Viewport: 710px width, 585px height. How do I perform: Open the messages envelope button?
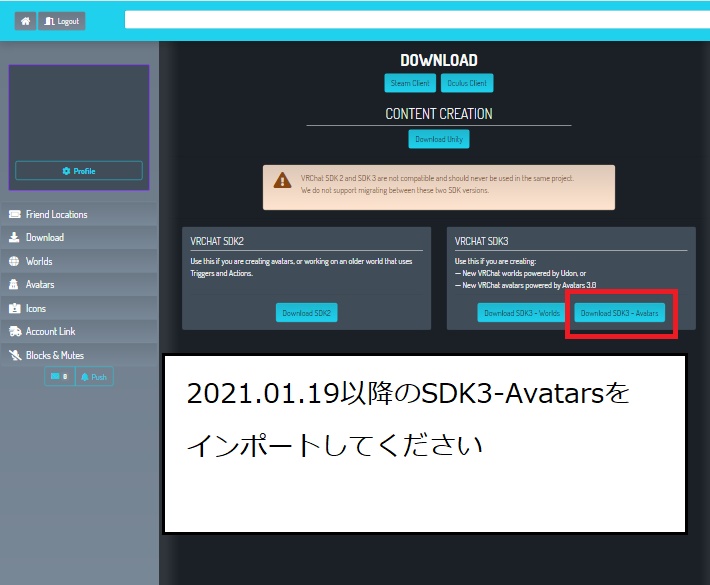[59, 376]
